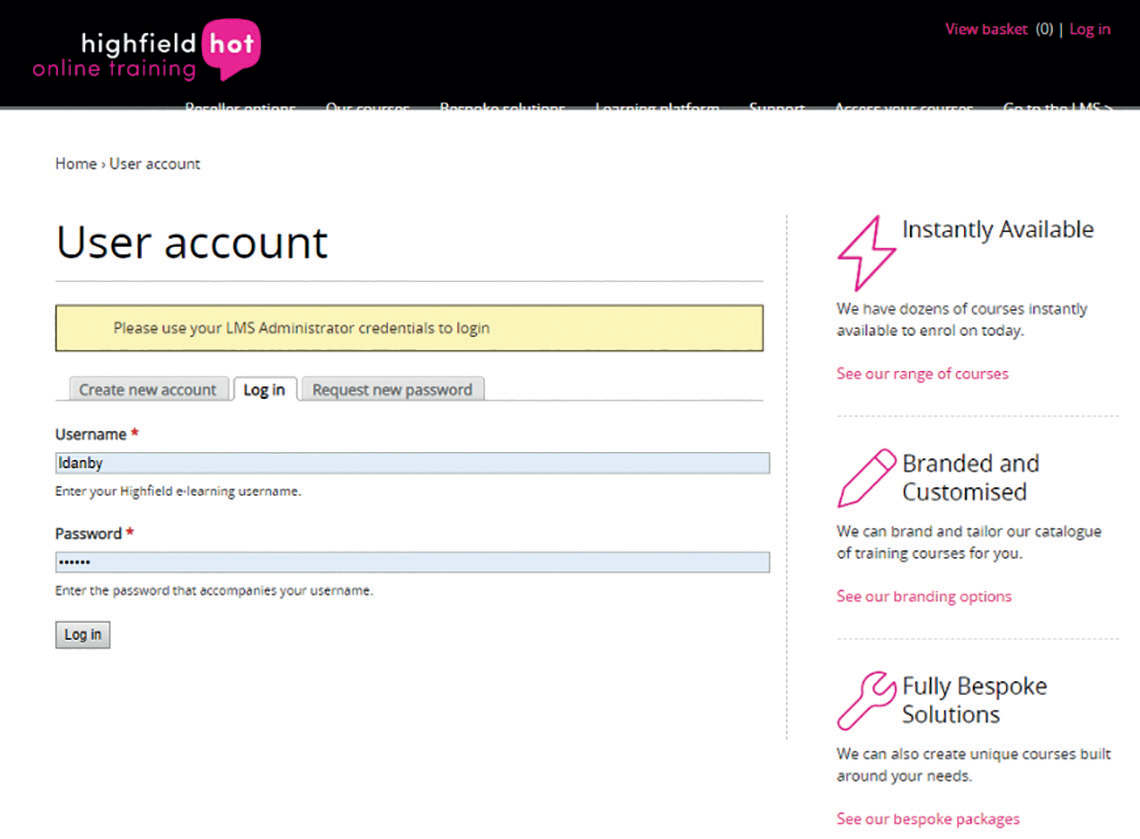Click the Log in link in header
The image size is (1140, 839).
(x=1089, y=29)
